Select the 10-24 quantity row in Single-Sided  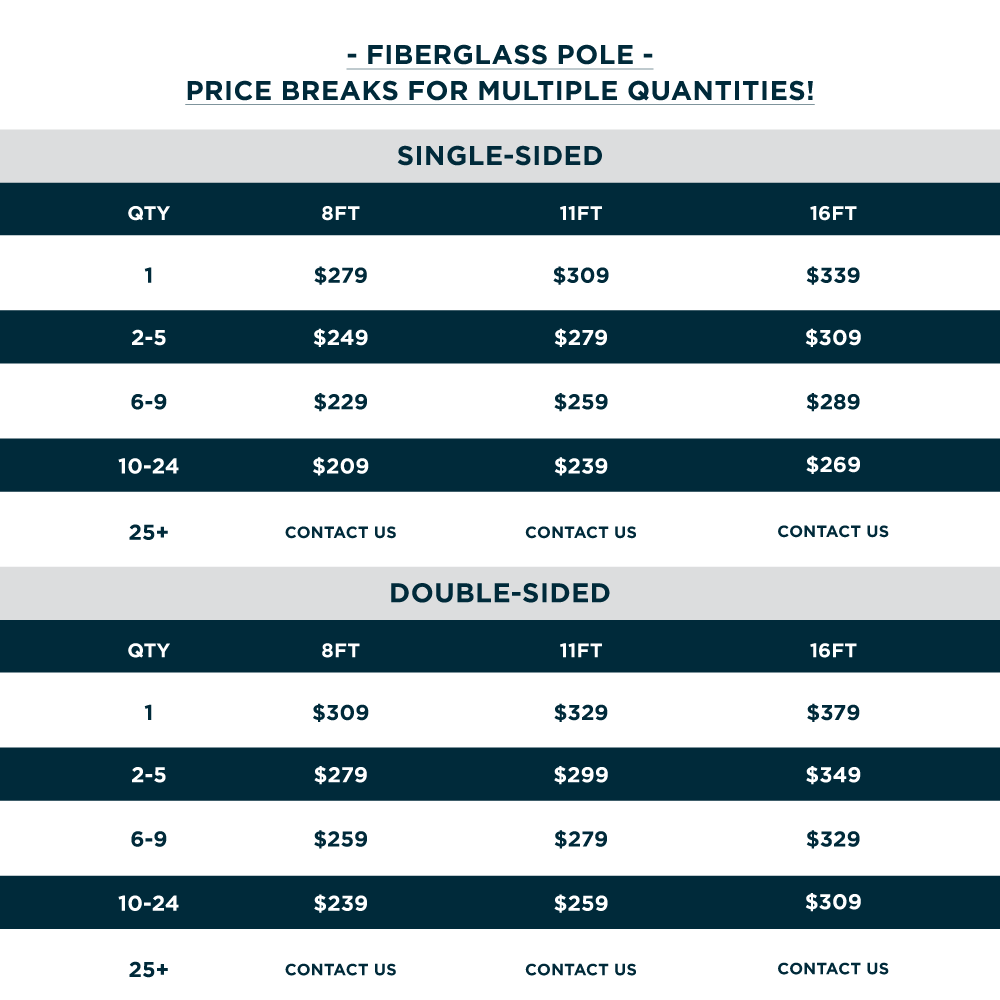coord(148,466)
